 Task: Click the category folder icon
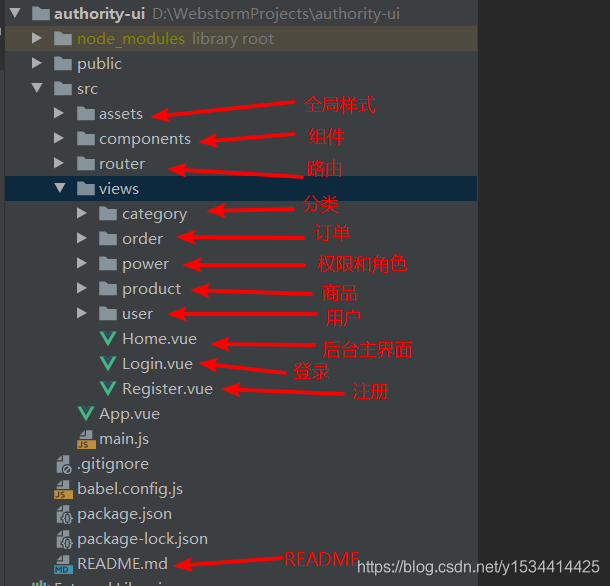108,214
